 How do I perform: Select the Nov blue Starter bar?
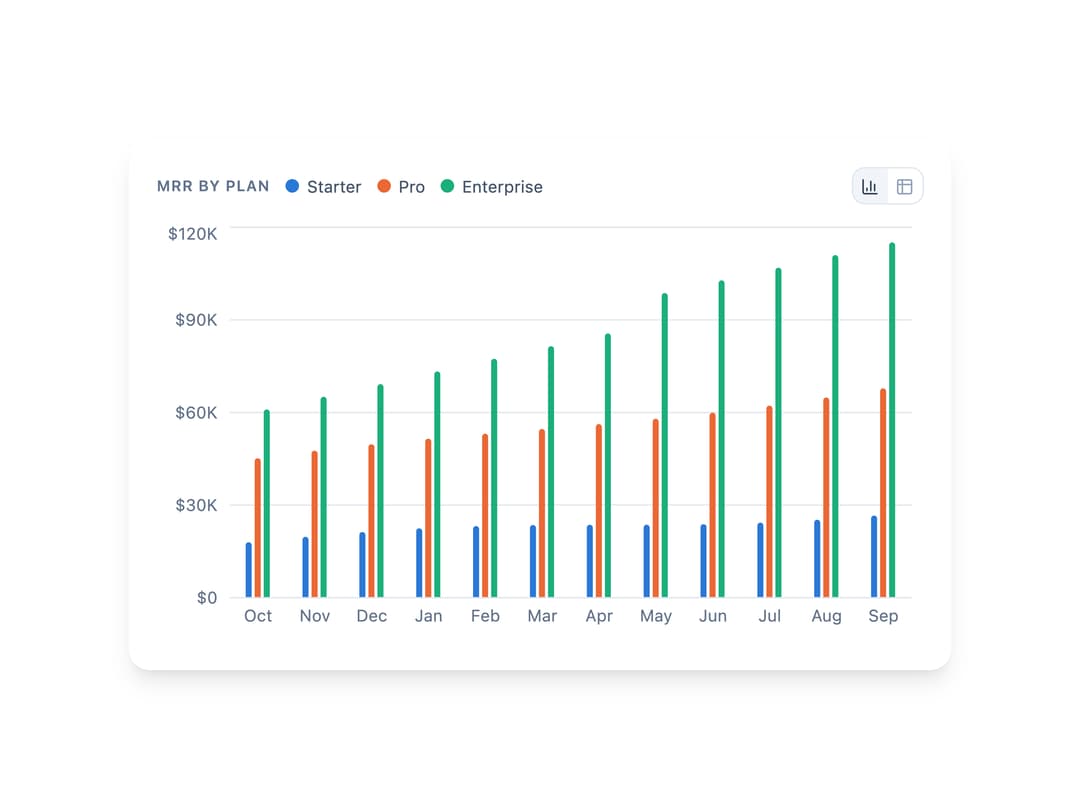(305, 567)
